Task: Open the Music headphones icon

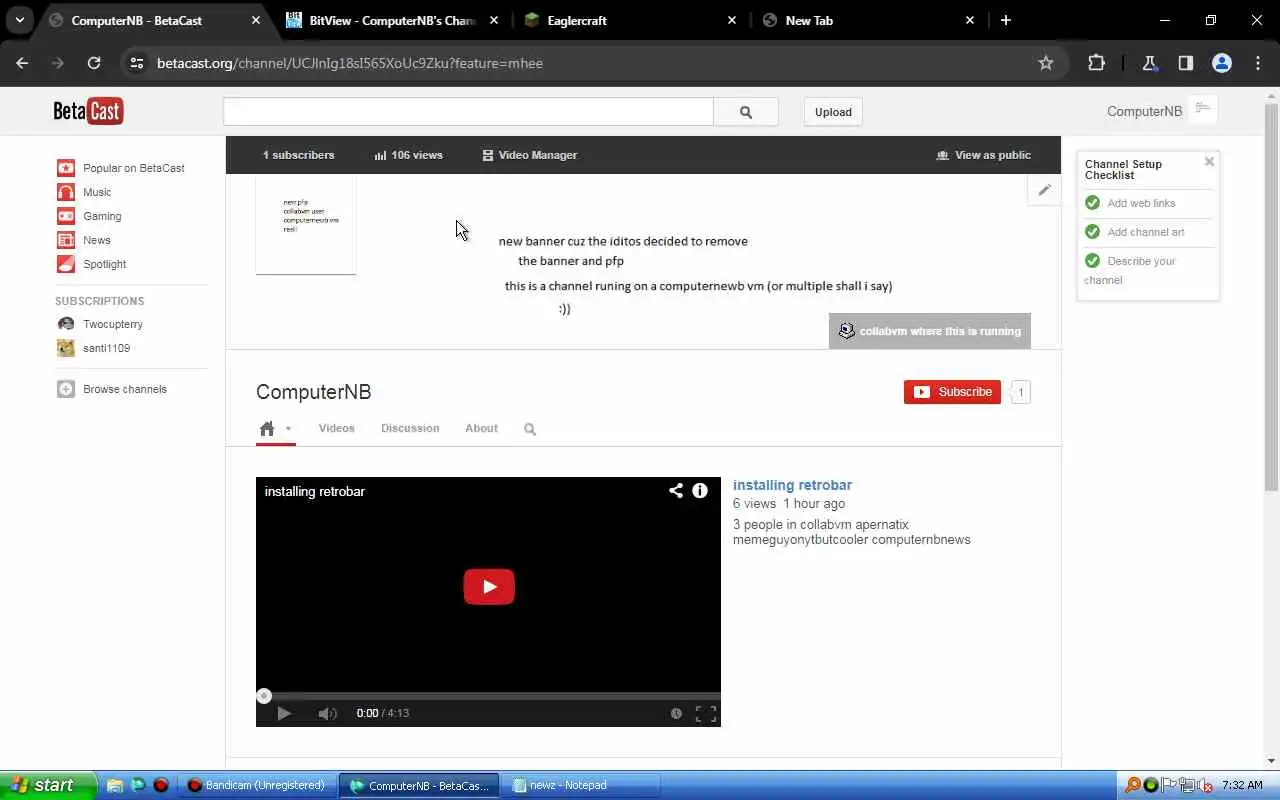Action: pos(66,192)
